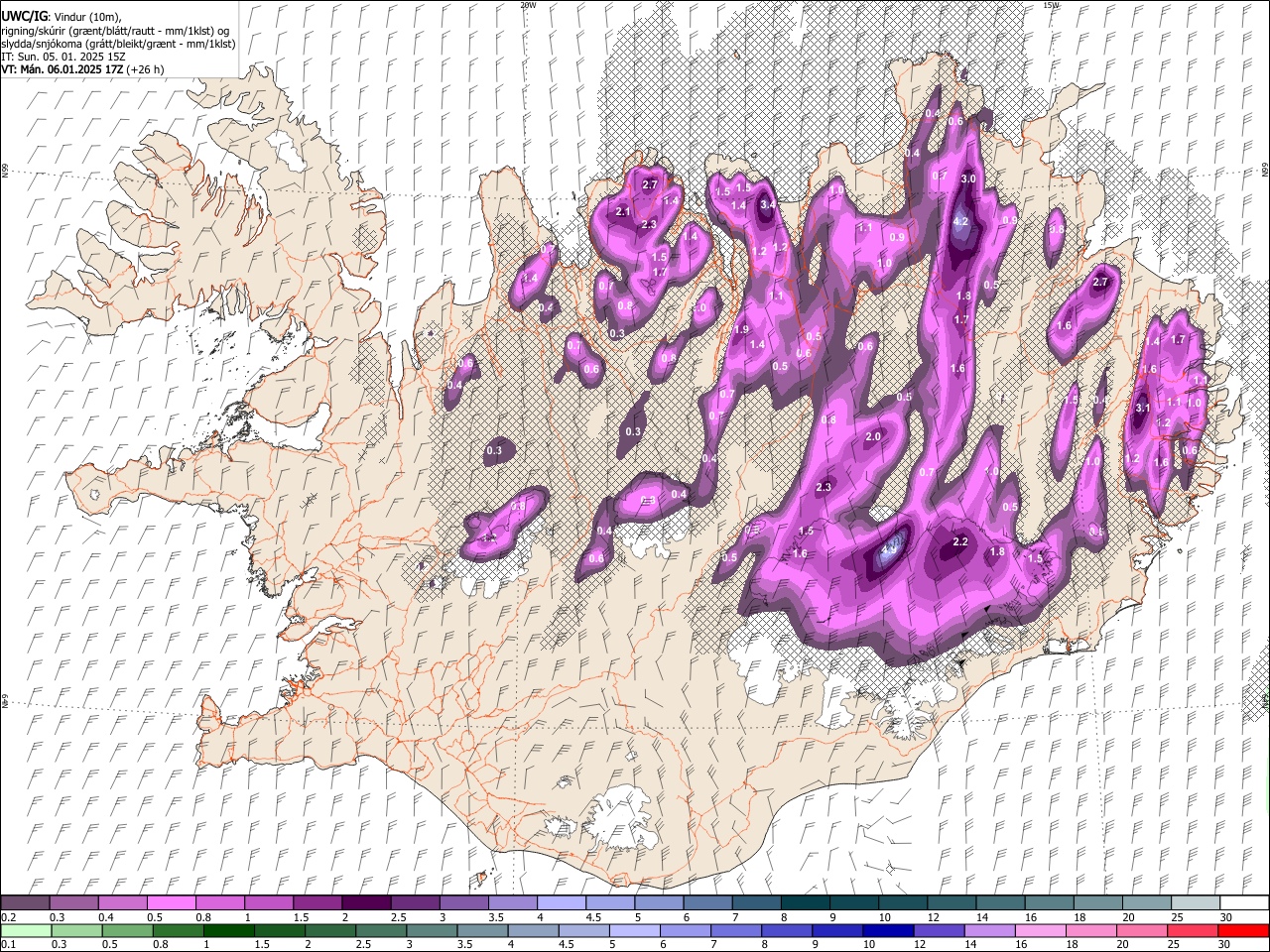The width and height of the screenshot is (1270, 952).
Task: Pick pale green rain swatch between 0.1 and 0.3
Action: pyautogui.click(x=26, y=930)
